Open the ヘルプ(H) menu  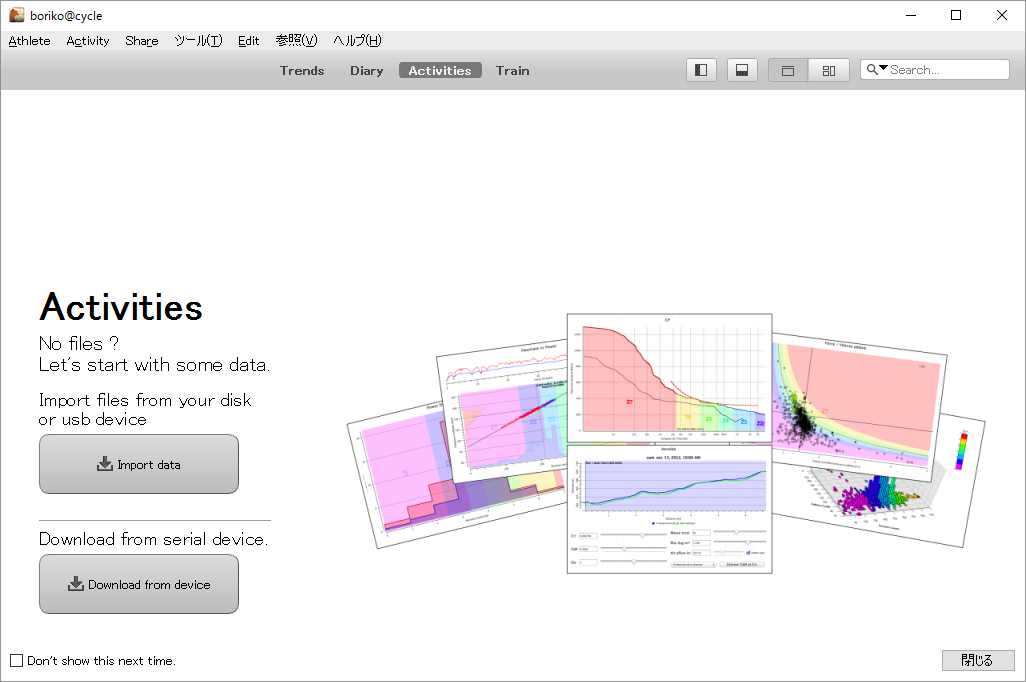(x=357, y=41)
